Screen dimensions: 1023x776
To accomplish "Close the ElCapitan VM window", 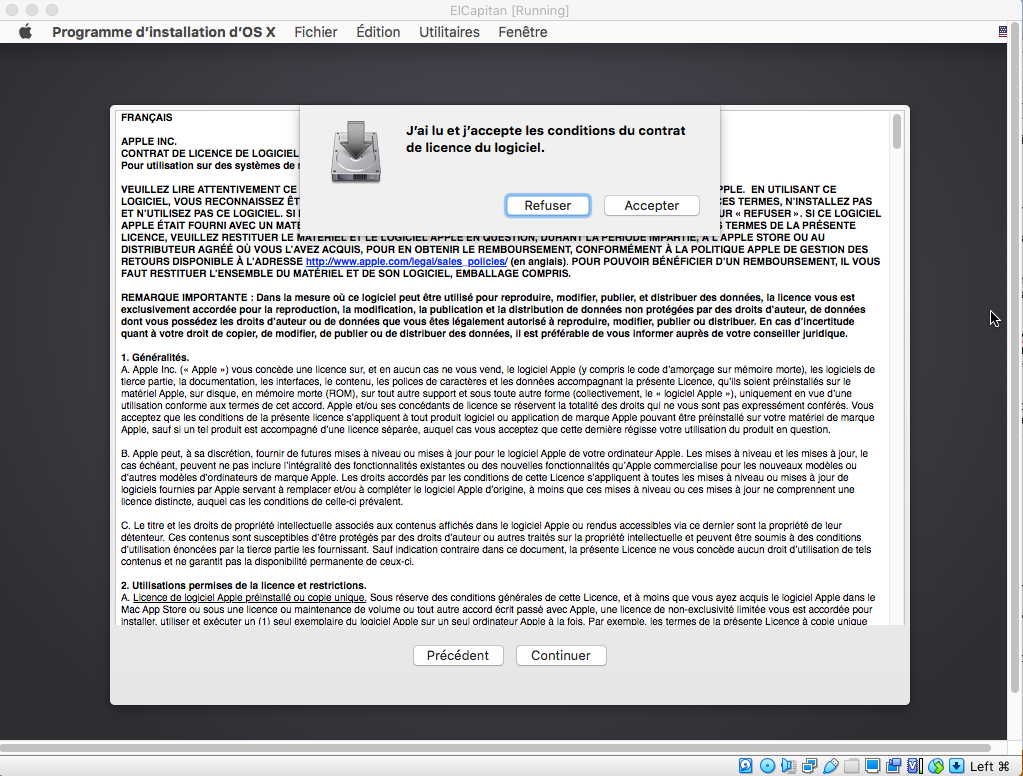I will tap(11, 10).
